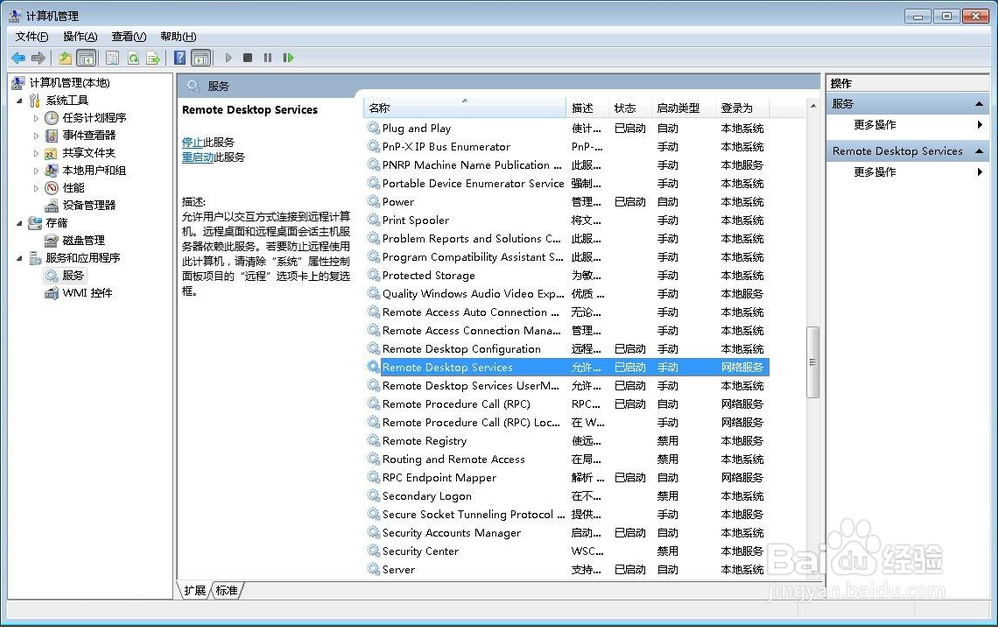Click the Pause service icon
998x627 pixels.
click(x=268, y=58)
